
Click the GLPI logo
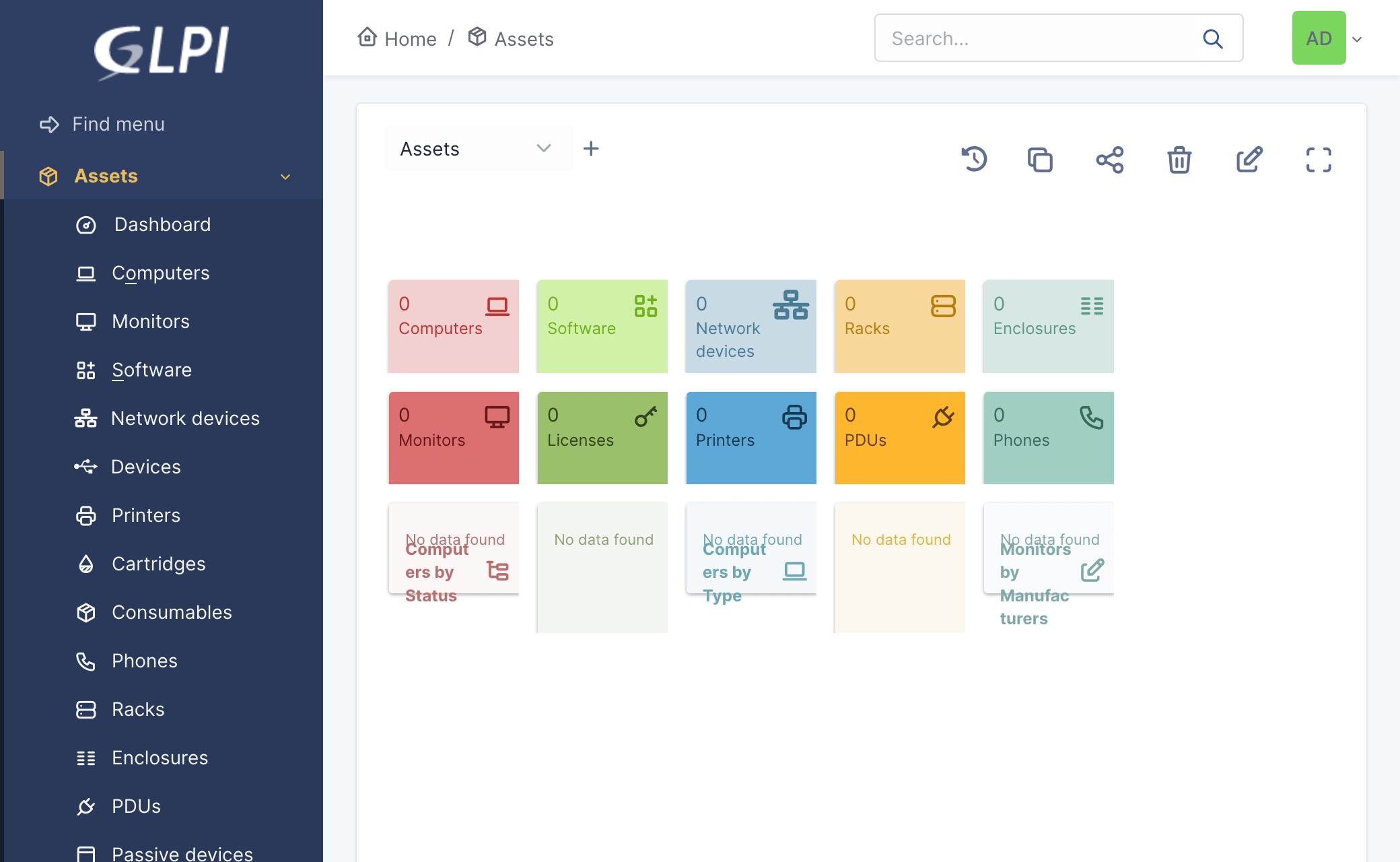click(x=162, y=51)
